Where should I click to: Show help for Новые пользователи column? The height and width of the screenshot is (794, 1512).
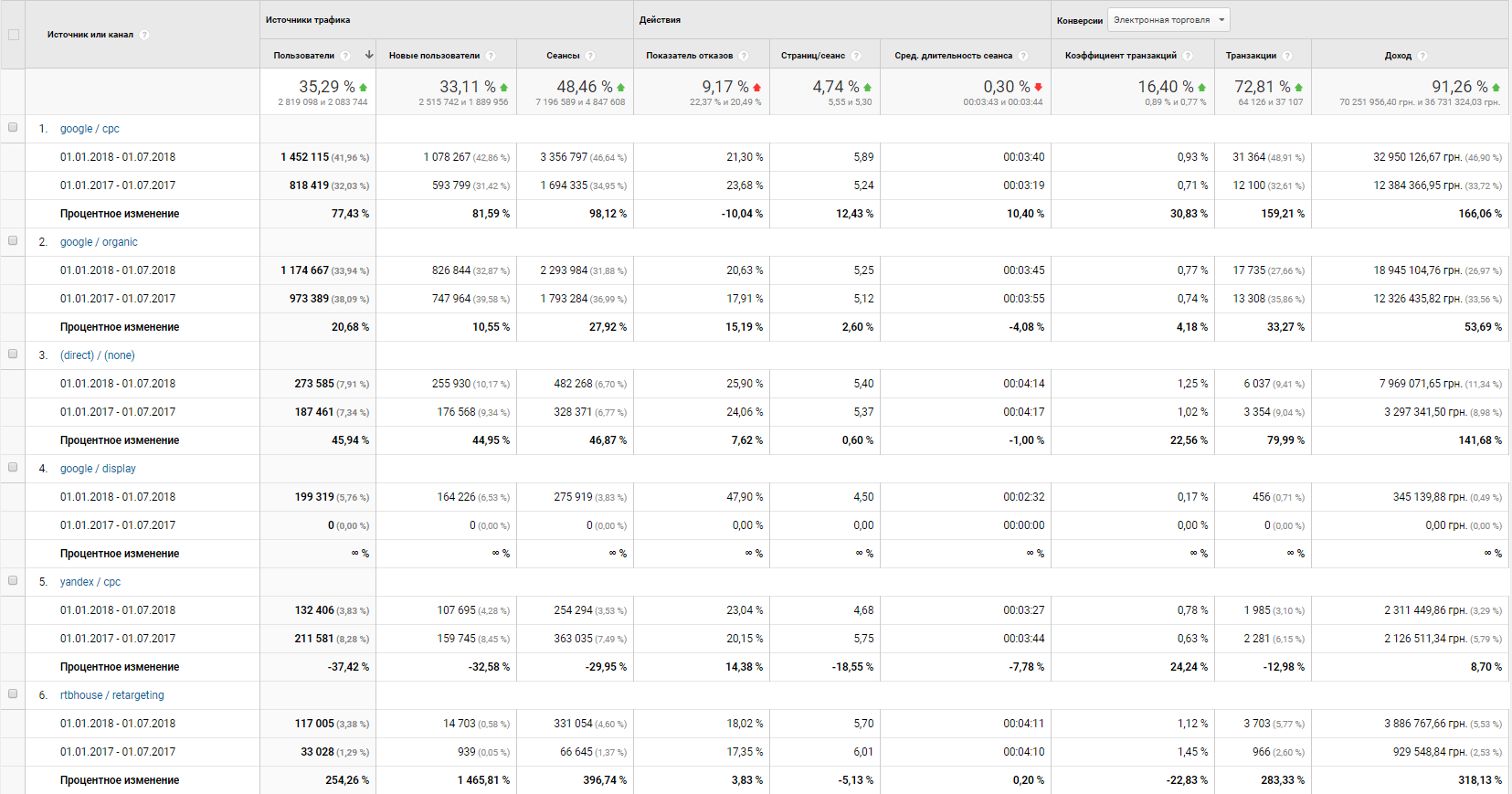491,56
